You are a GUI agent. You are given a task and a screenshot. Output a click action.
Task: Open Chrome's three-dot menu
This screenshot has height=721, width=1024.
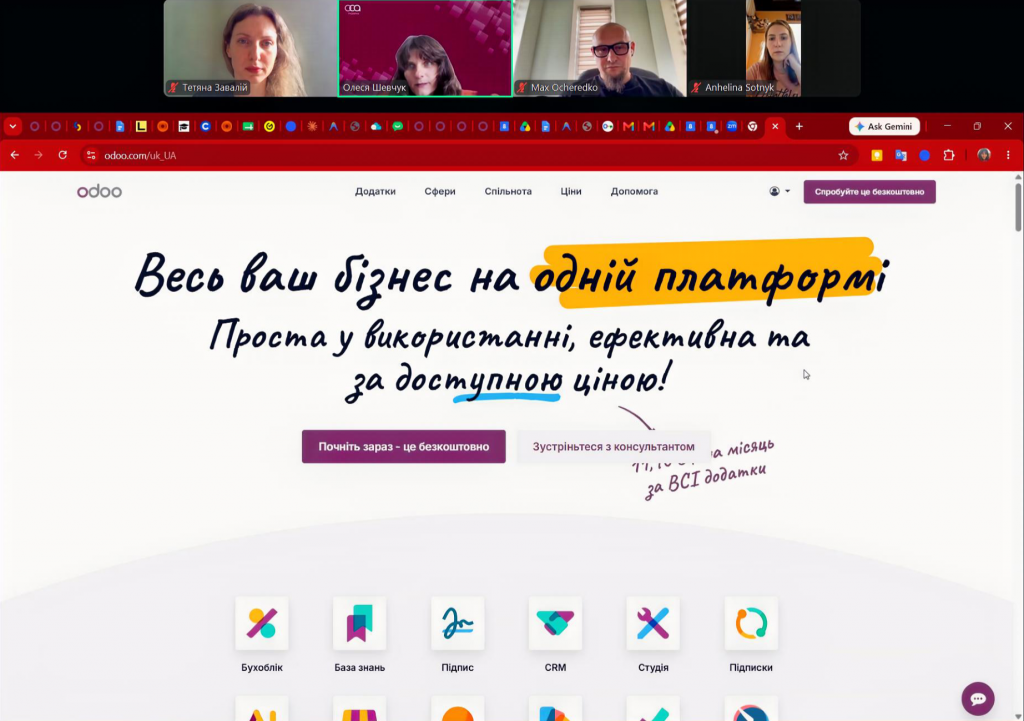pyautogui.click(x=1008, y=155)
